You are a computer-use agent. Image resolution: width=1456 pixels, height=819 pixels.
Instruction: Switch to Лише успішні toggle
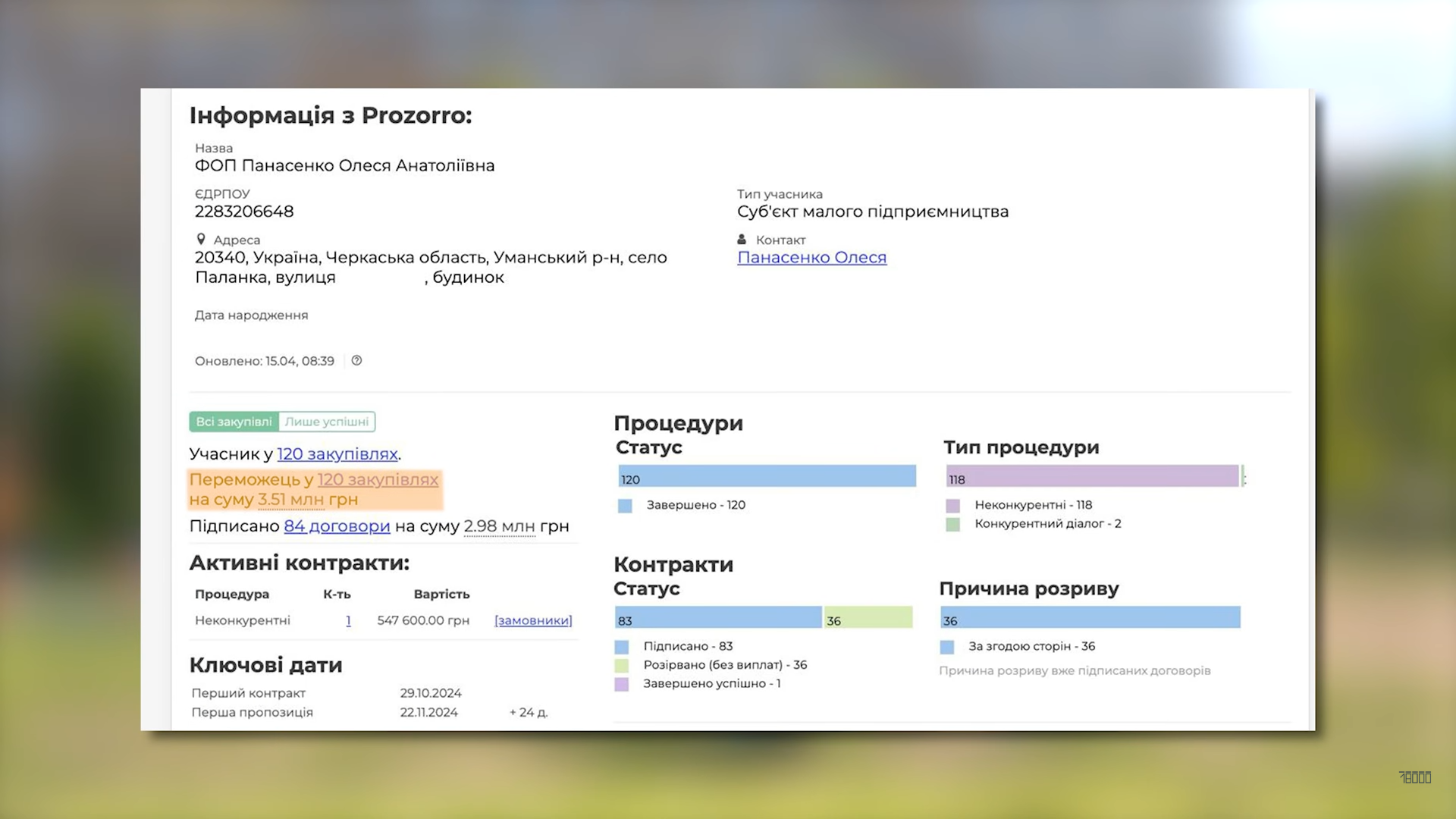(x=327, y=422)
